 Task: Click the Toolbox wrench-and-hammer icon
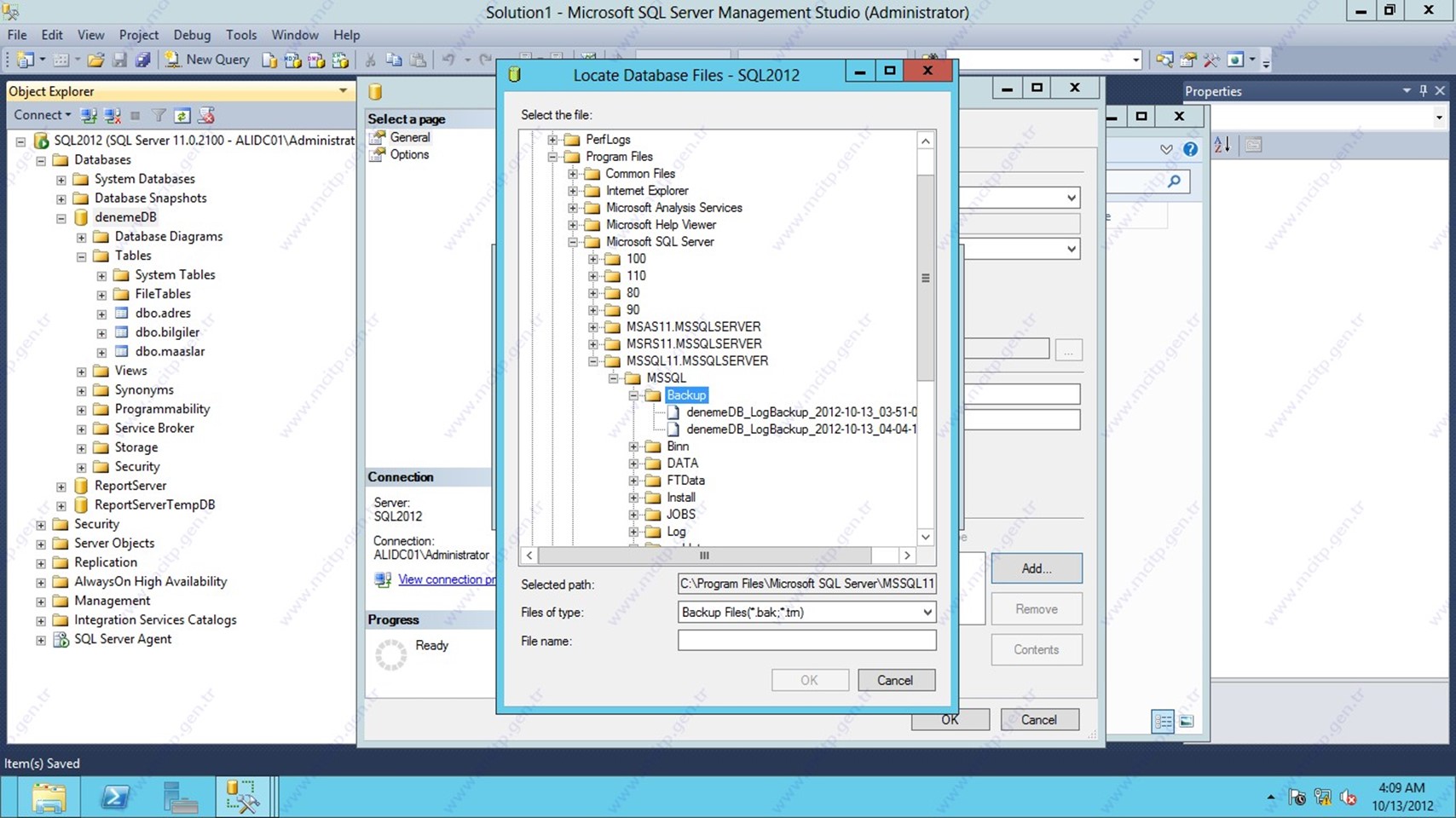point(1211,60)
